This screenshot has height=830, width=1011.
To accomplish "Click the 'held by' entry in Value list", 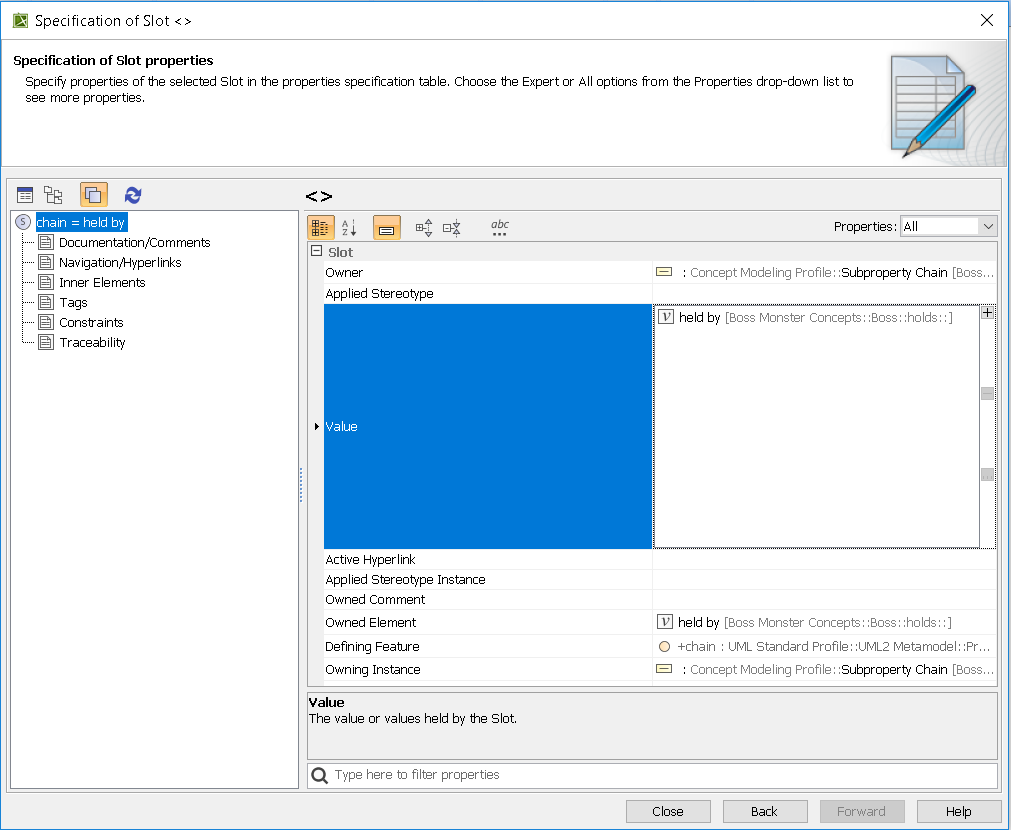I will 816,317.
